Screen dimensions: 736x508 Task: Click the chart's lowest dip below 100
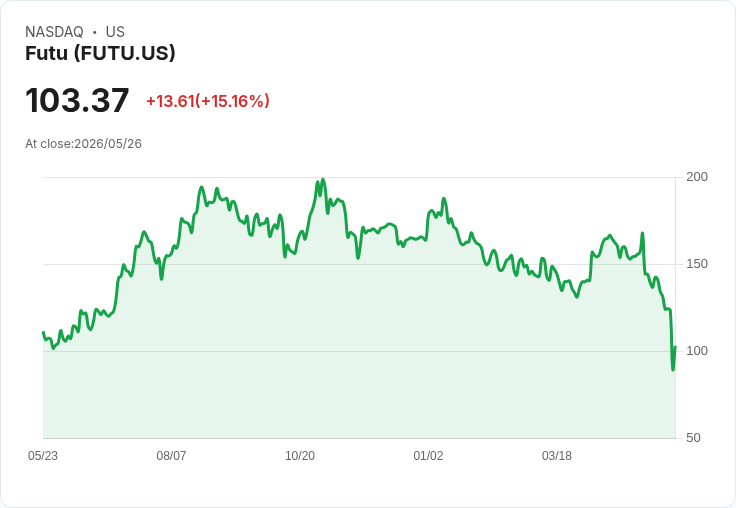click(673, 369)
